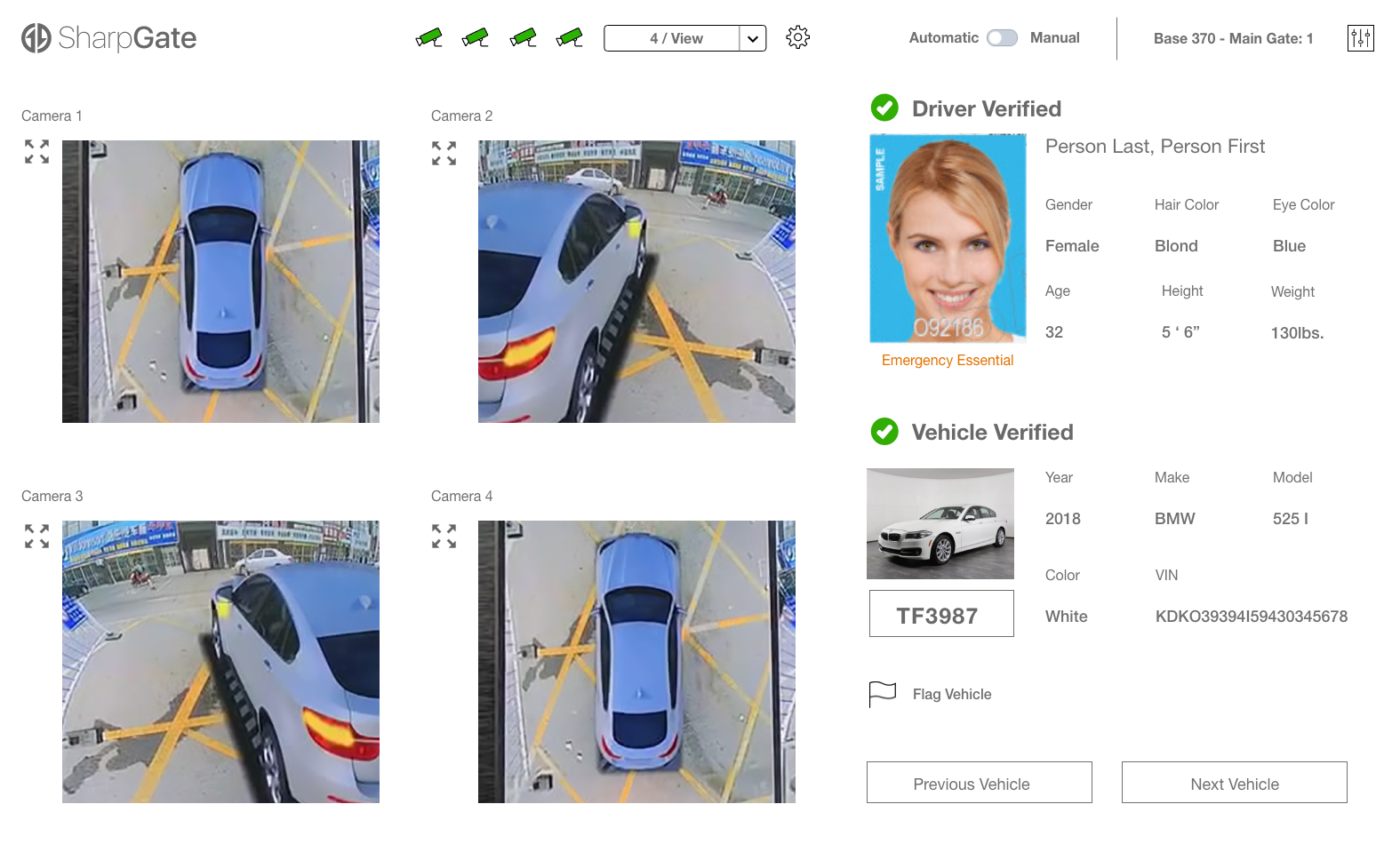This screenshot has height=860, width=1400.
Task: Expand Camera 4 to fullscreen
Action: pos(444,536)
